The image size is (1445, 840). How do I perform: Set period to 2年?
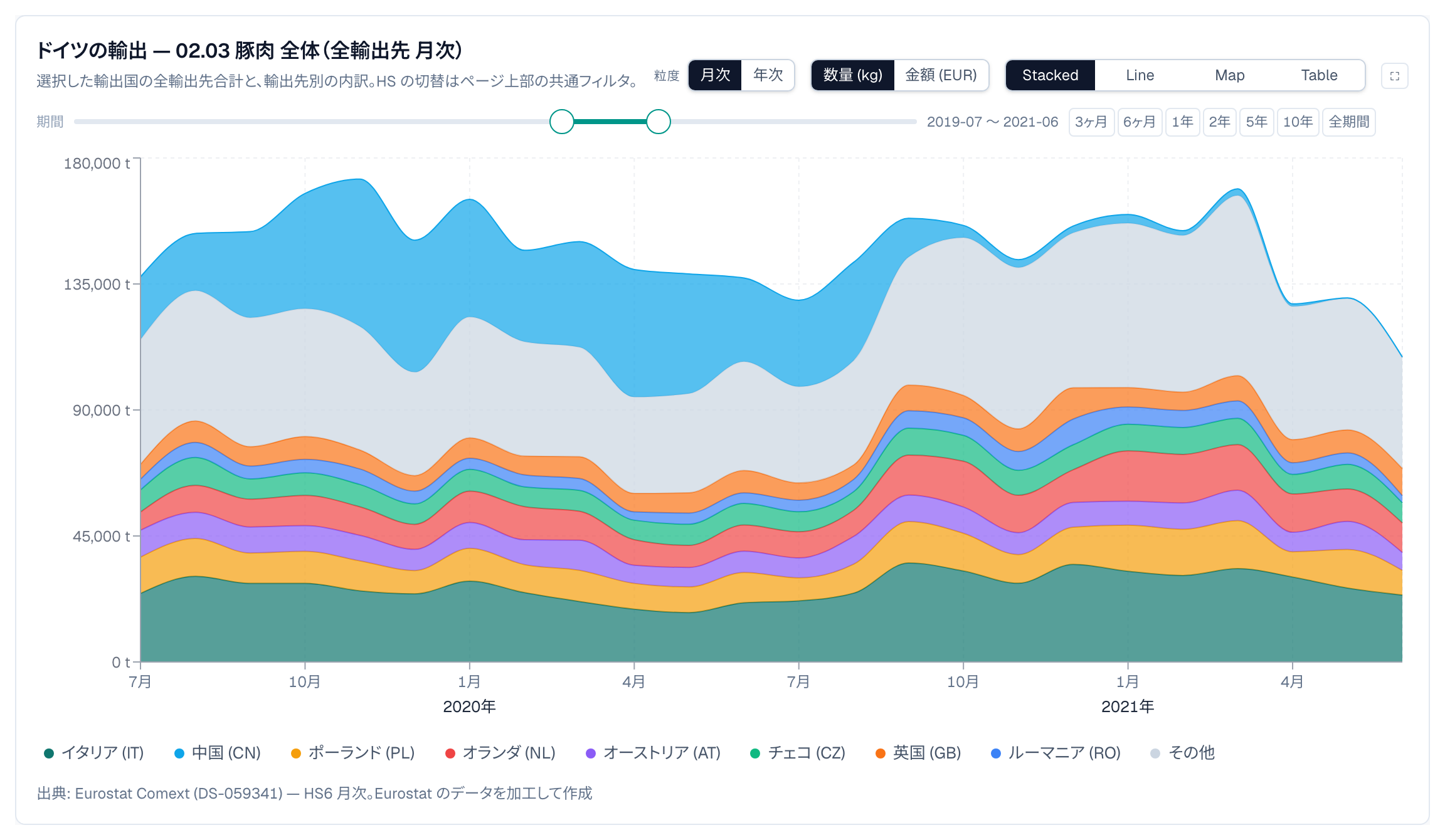[1220, 122]
